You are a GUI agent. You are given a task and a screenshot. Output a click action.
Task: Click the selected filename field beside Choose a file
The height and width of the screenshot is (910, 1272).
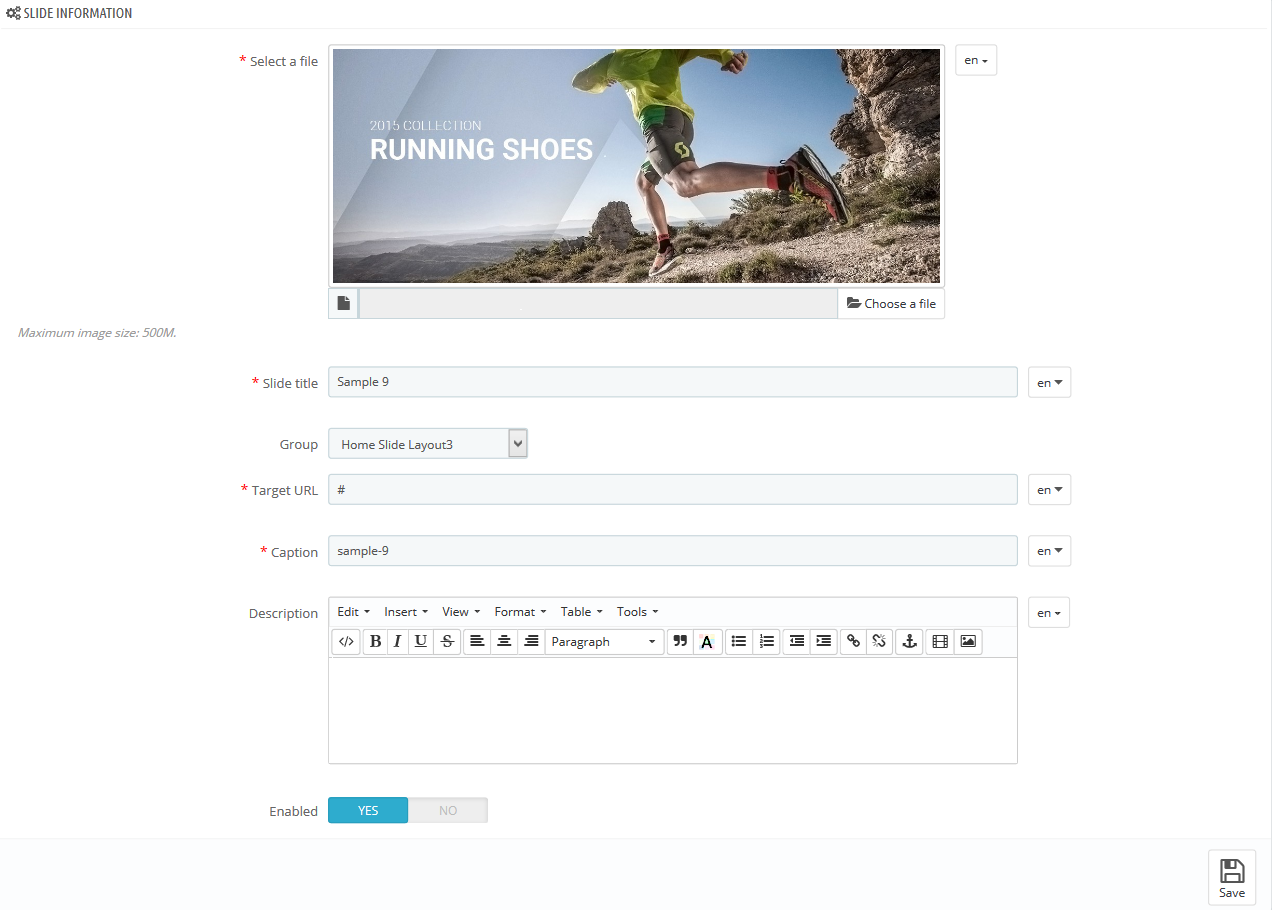pyautogui.click(x=598, y=303)
